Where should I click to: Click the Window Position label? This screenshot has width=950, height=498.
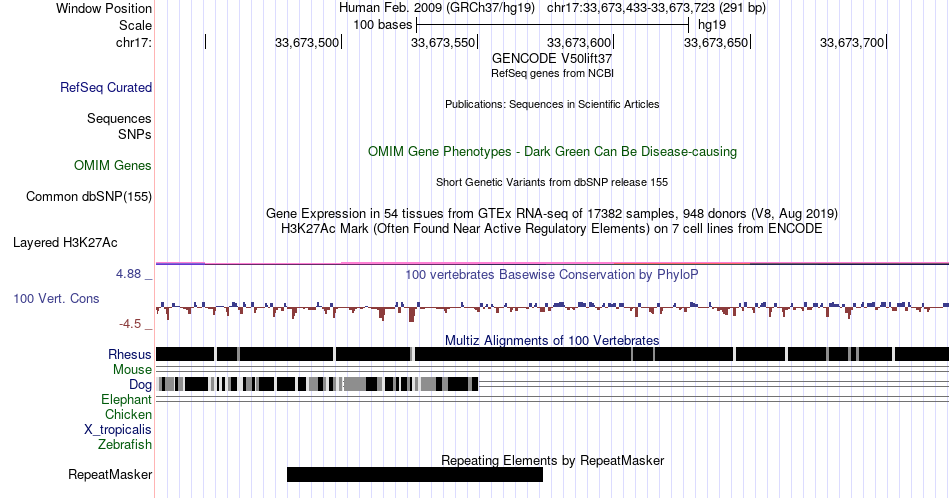pyautogui.click(x=104, y=8)
